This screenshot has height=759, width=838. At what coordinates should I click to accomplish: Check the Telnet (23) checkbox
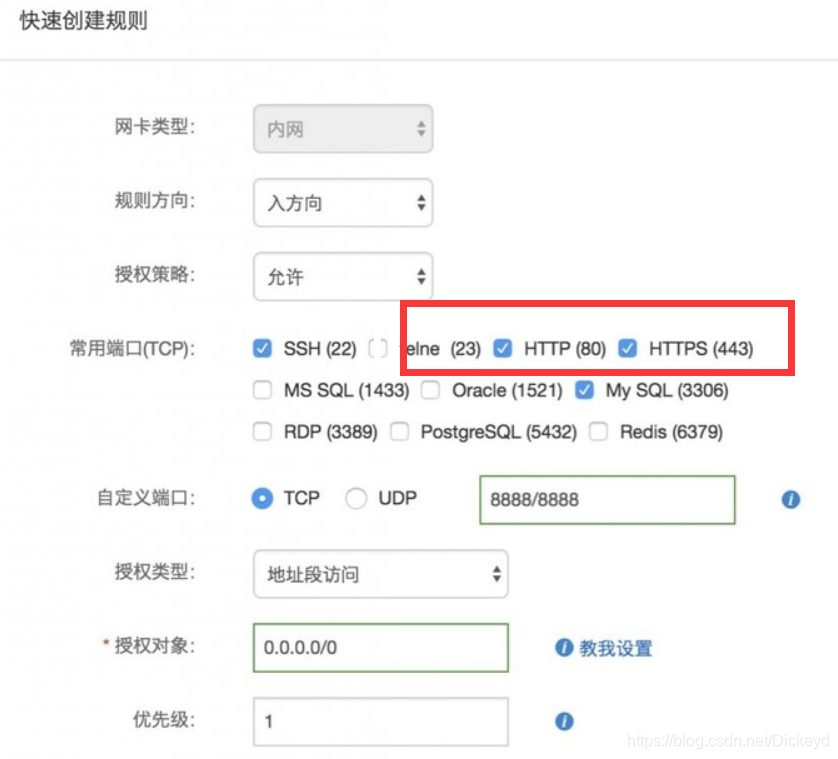pyautogui.click(x=378, y=348)
